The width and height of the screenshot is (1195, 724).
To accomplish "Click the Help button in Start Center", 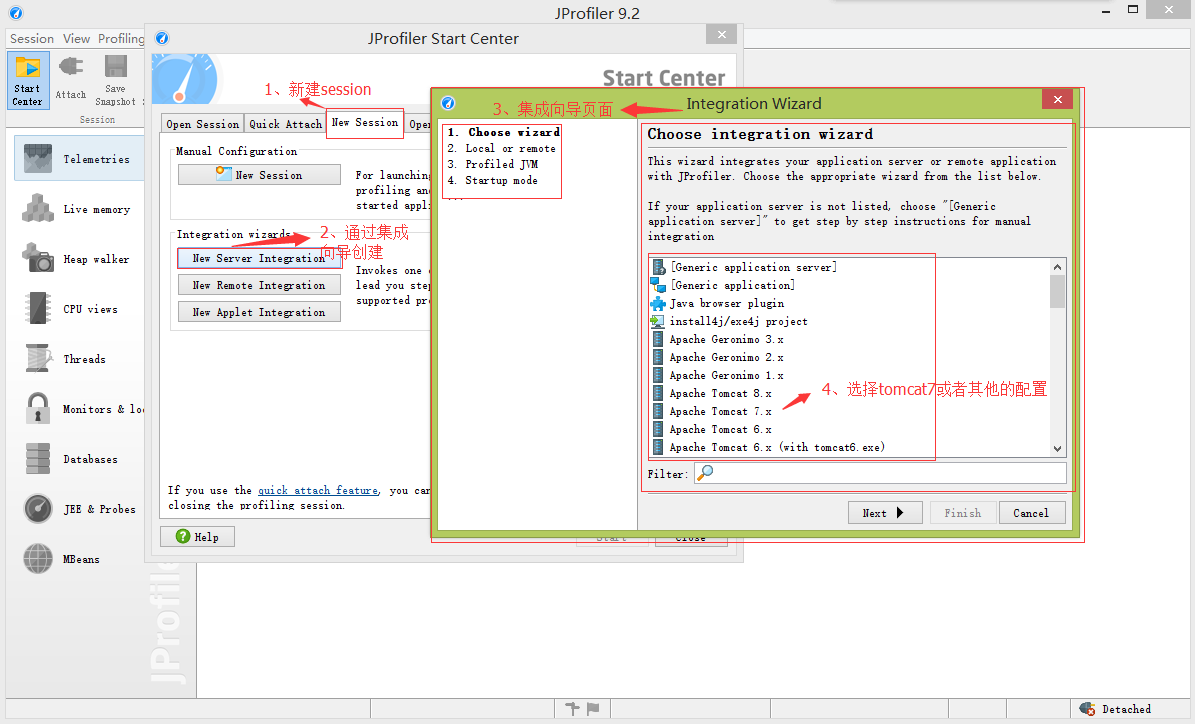I will pyautogui.click(x=197, y=537).
